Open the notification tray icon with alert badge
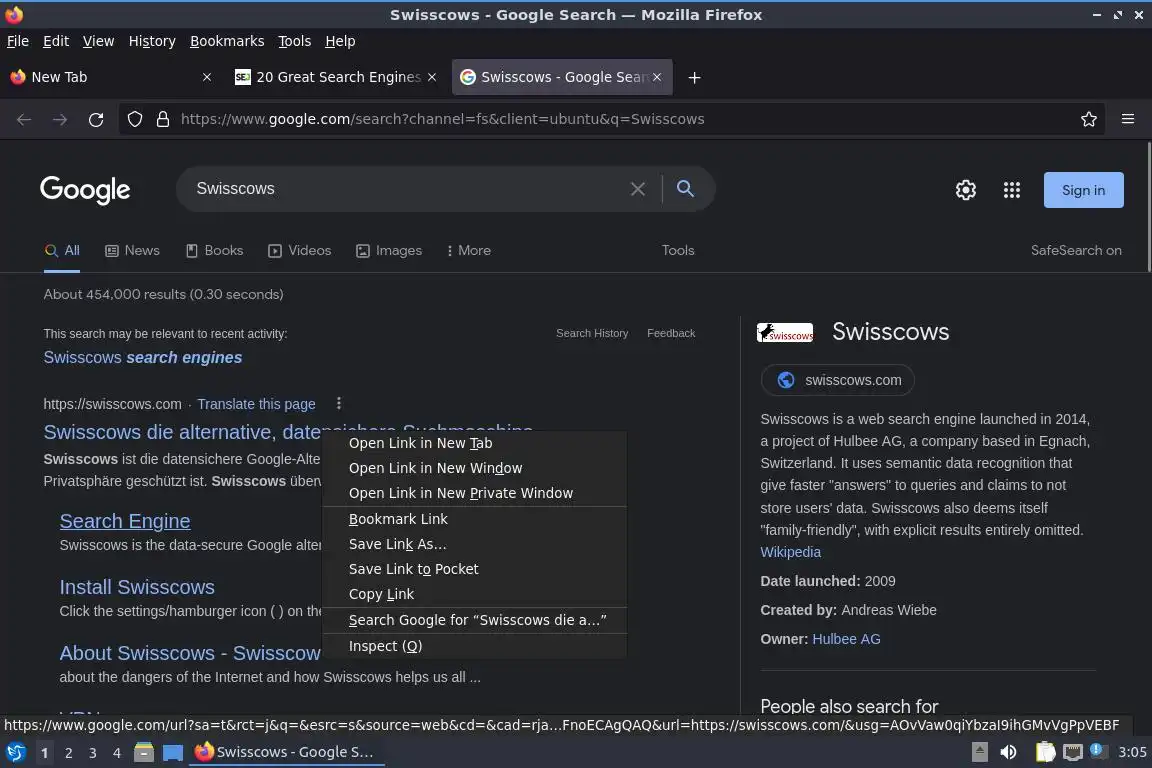1152x768 pixels. [1097, 750]
